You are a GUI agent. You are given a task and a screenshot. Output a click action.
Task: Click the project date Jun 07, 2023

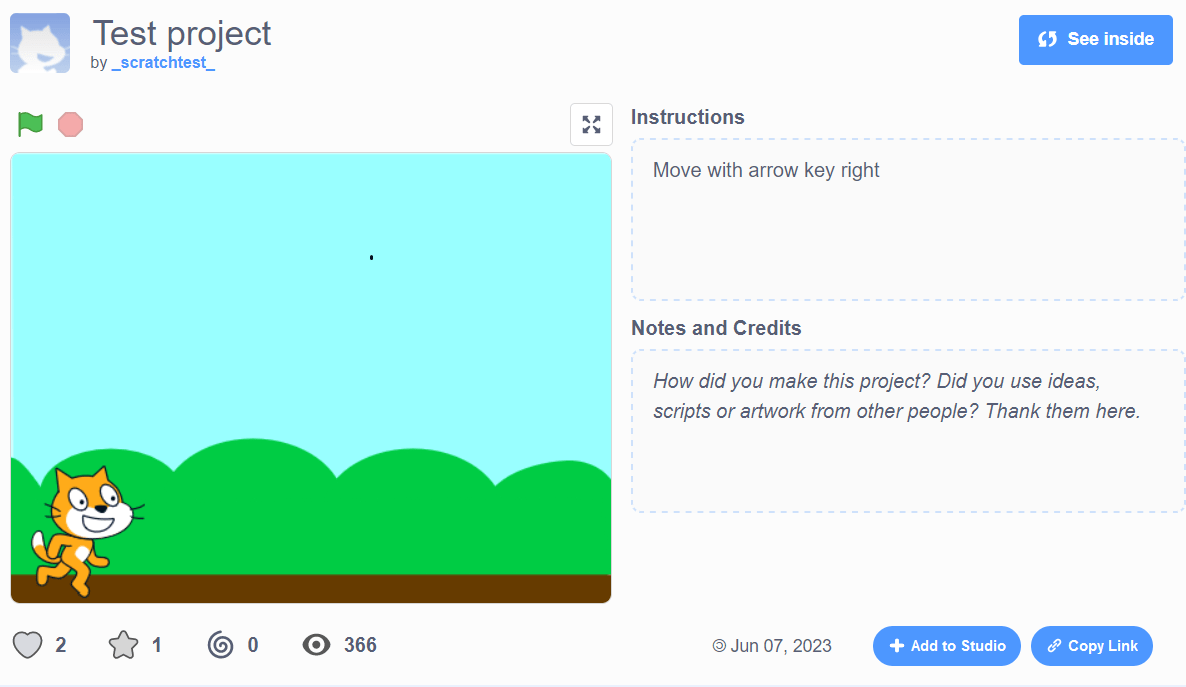coord(782,646)
